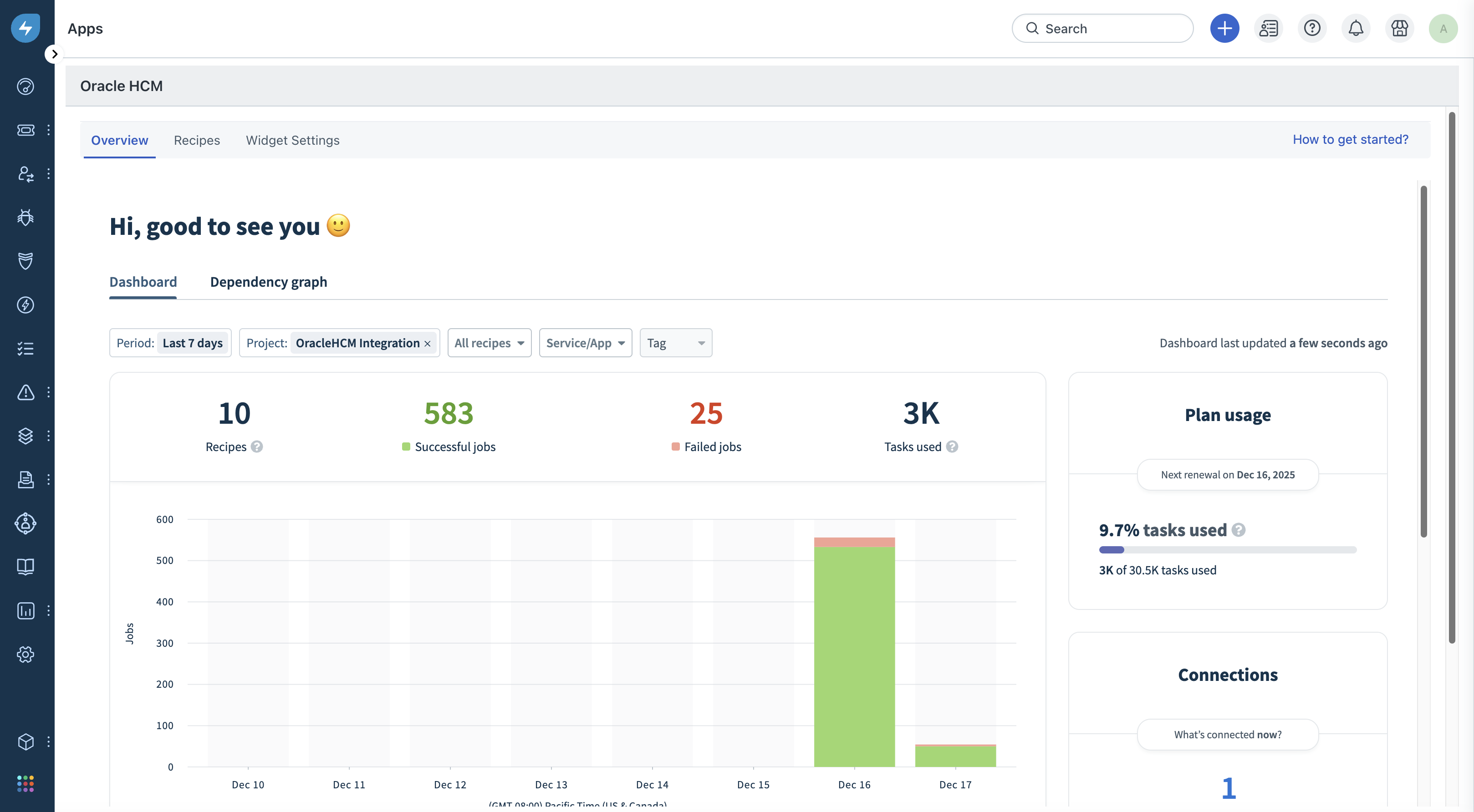Remove OracleHCM Integration project filter
Screen dimensions: 1474x812
(x=428, y=344)
